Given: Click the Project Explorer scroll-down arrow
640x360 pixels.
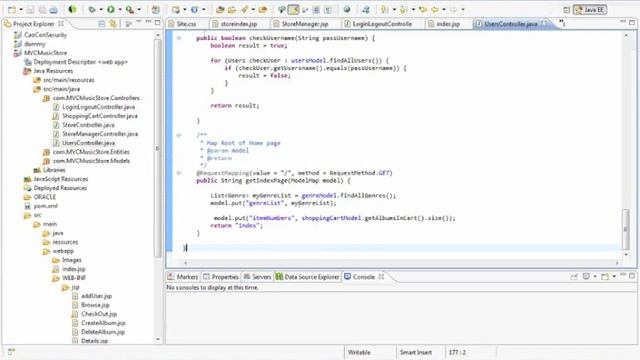Looking at the screenshot, I should tap(158, 339).
